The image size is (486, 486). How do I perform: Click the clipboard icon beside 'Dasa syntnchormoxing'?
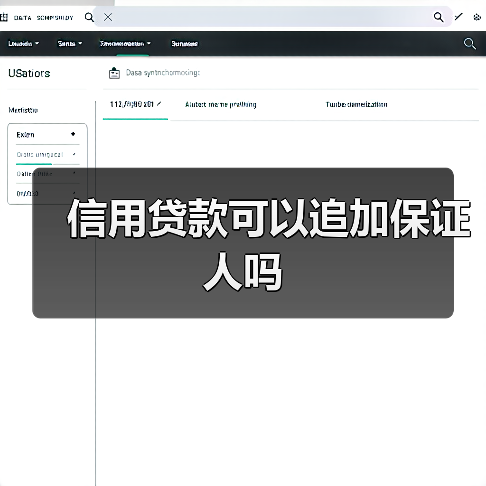pyautogui.click(x=114, y=73)
